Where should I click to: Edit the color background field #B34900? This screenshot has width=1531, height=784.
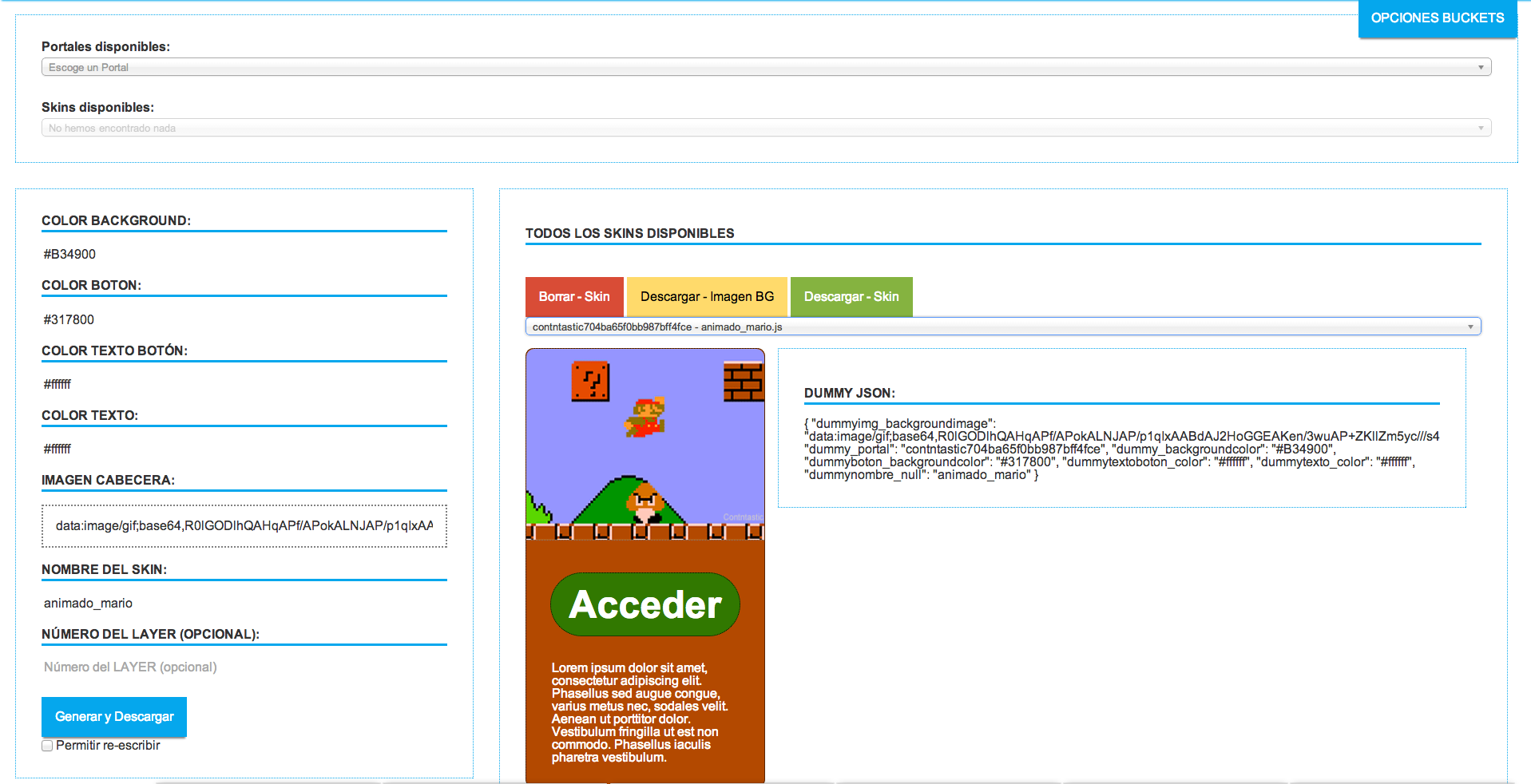(x=244, y=254)
